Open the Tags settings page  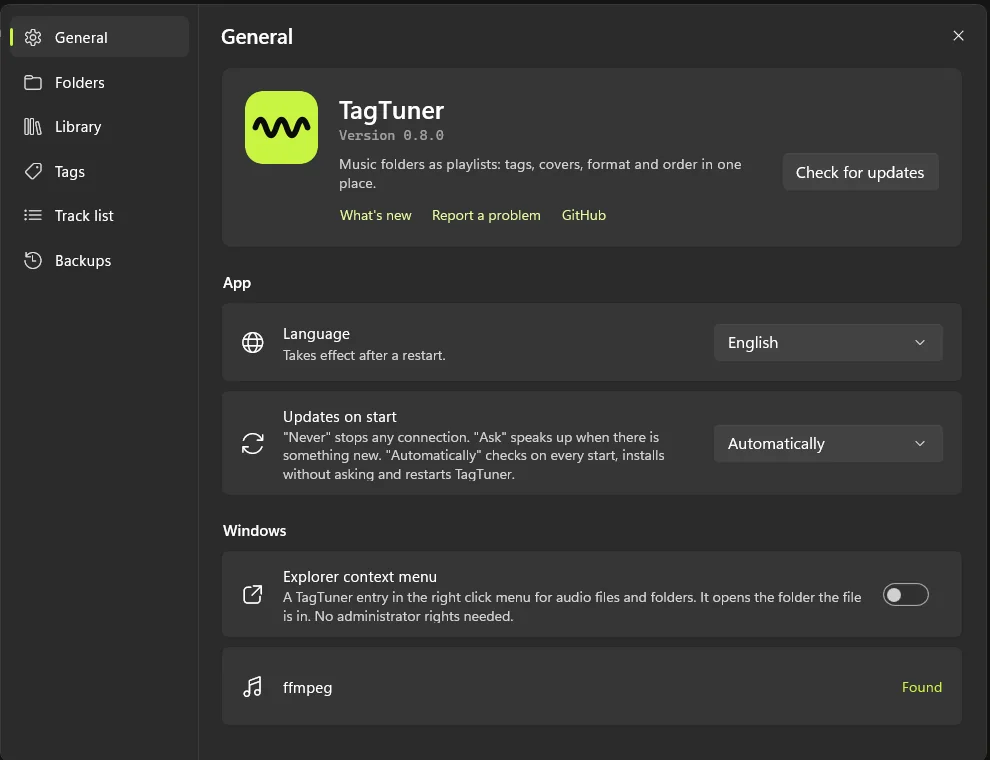point(100,172)
